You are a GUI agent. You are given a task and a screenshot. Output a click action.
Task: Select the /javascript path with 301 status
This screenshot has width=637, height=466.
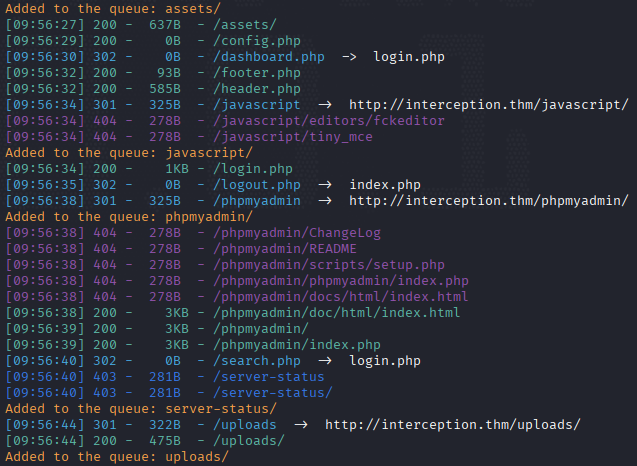(257, 105)
